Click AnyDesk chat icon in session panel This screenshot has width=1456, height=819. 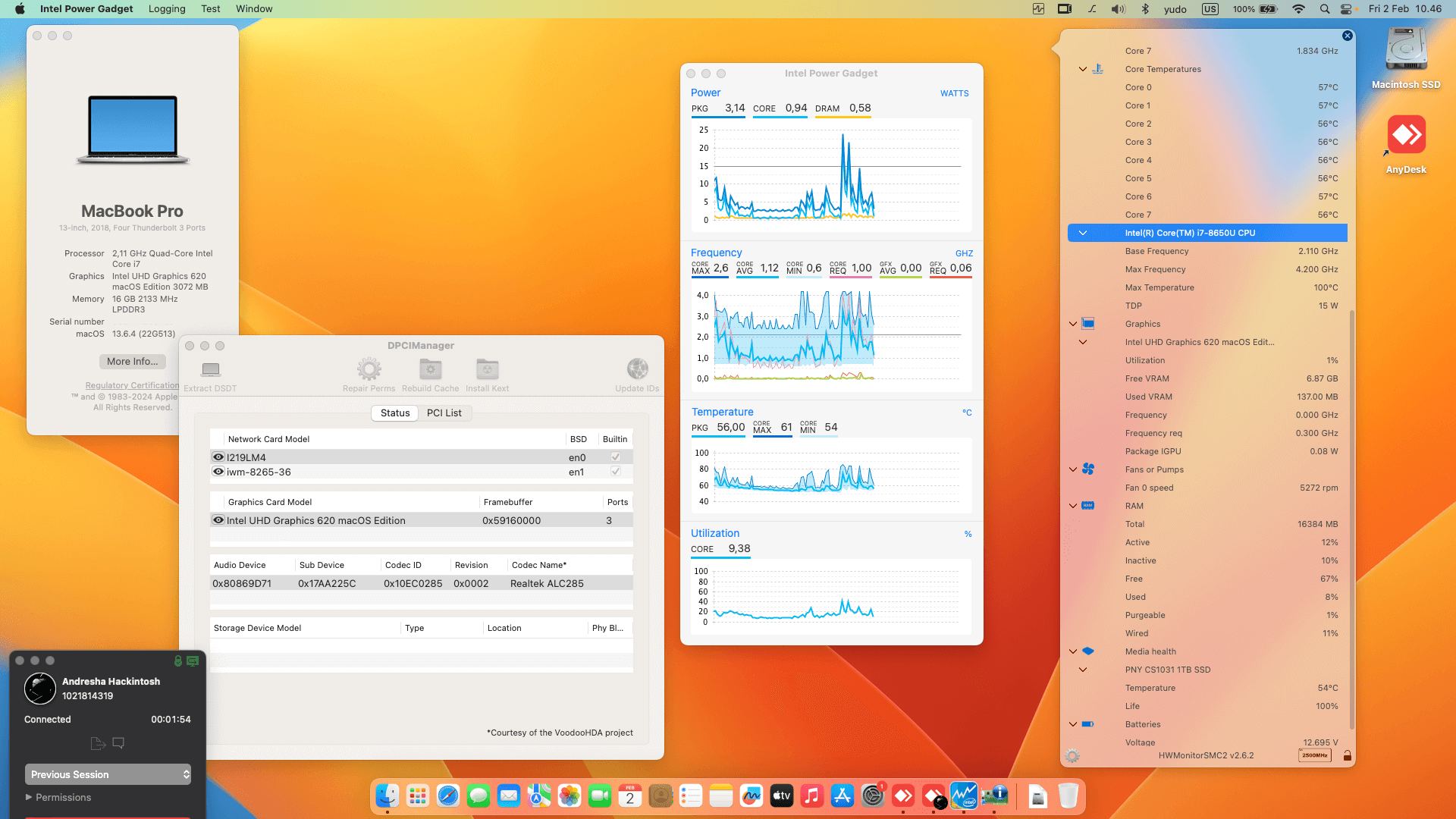coord(118,743)
